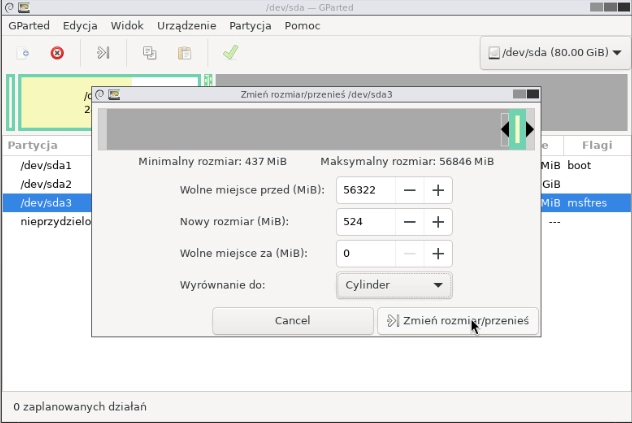Click the right resize handle arrow
The width and height of the screenshot is (632, 423).
[530, 129]
